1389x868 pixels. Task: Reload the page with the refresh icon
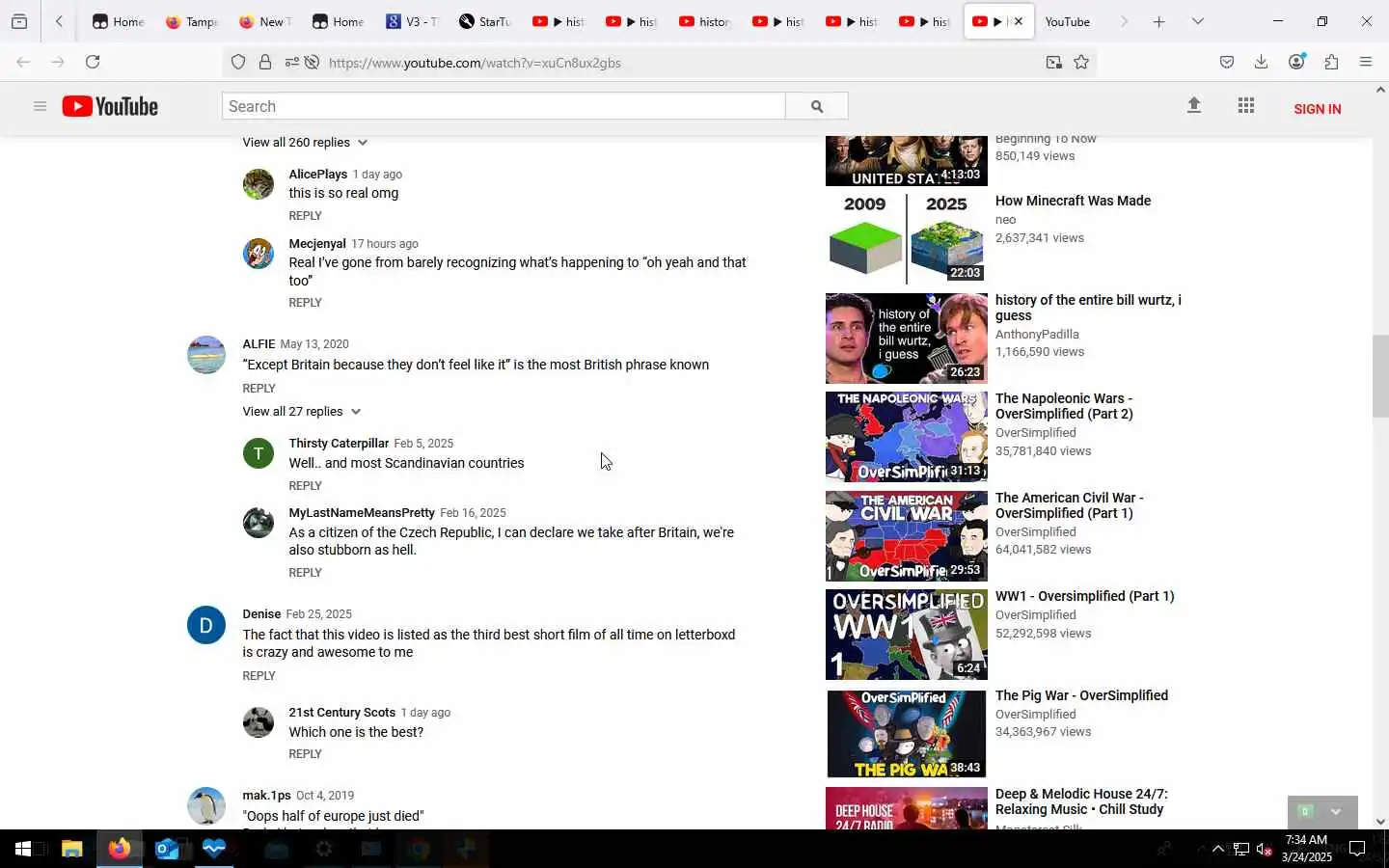click(x=93, y=63)
